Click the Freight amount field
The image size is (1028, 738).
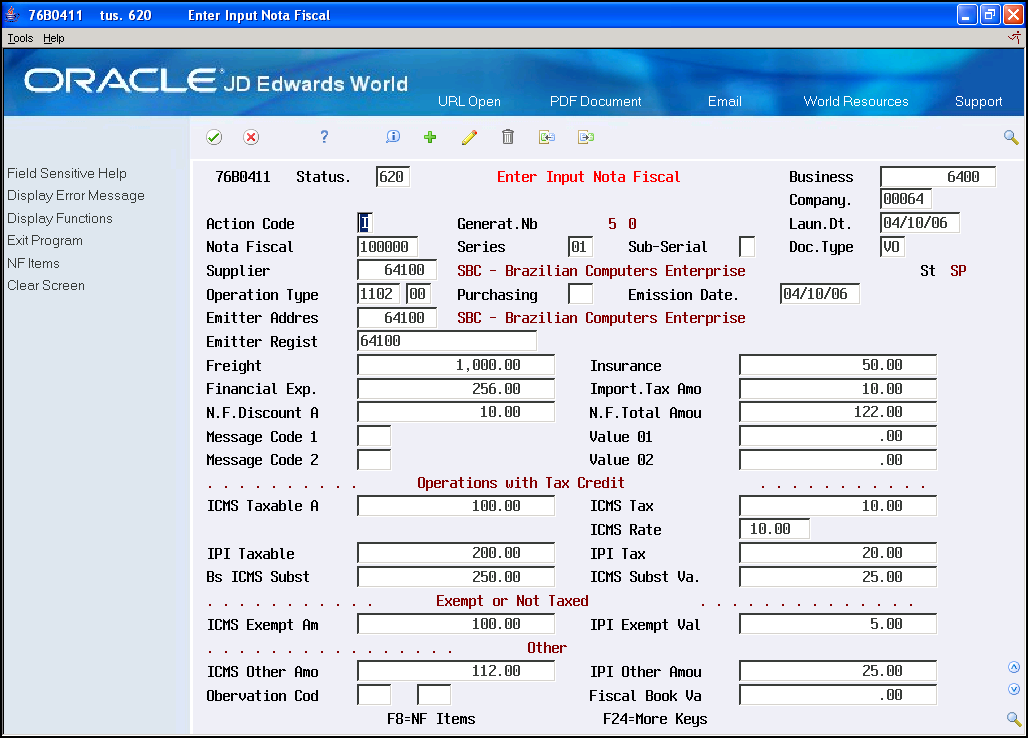tap(456, 364)
